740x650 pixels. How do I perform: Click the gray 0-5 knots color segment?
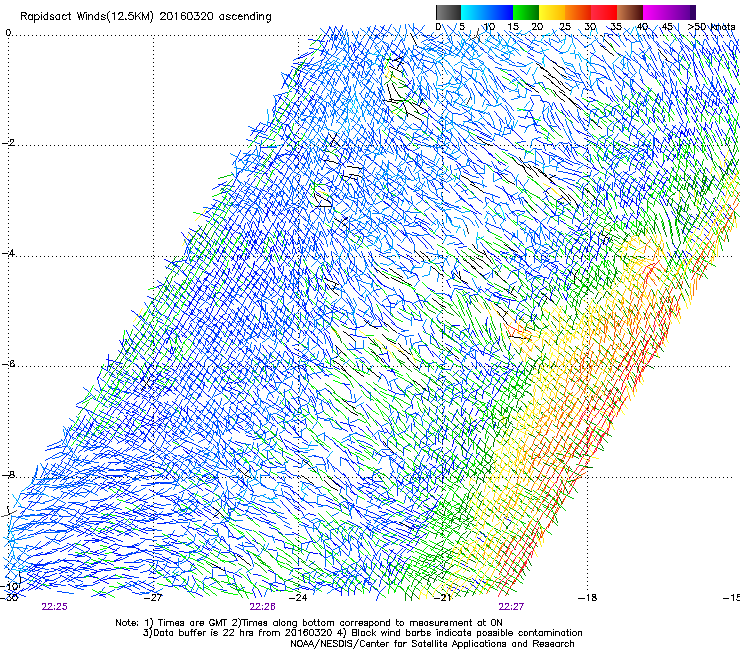click(x=448, y=12)
